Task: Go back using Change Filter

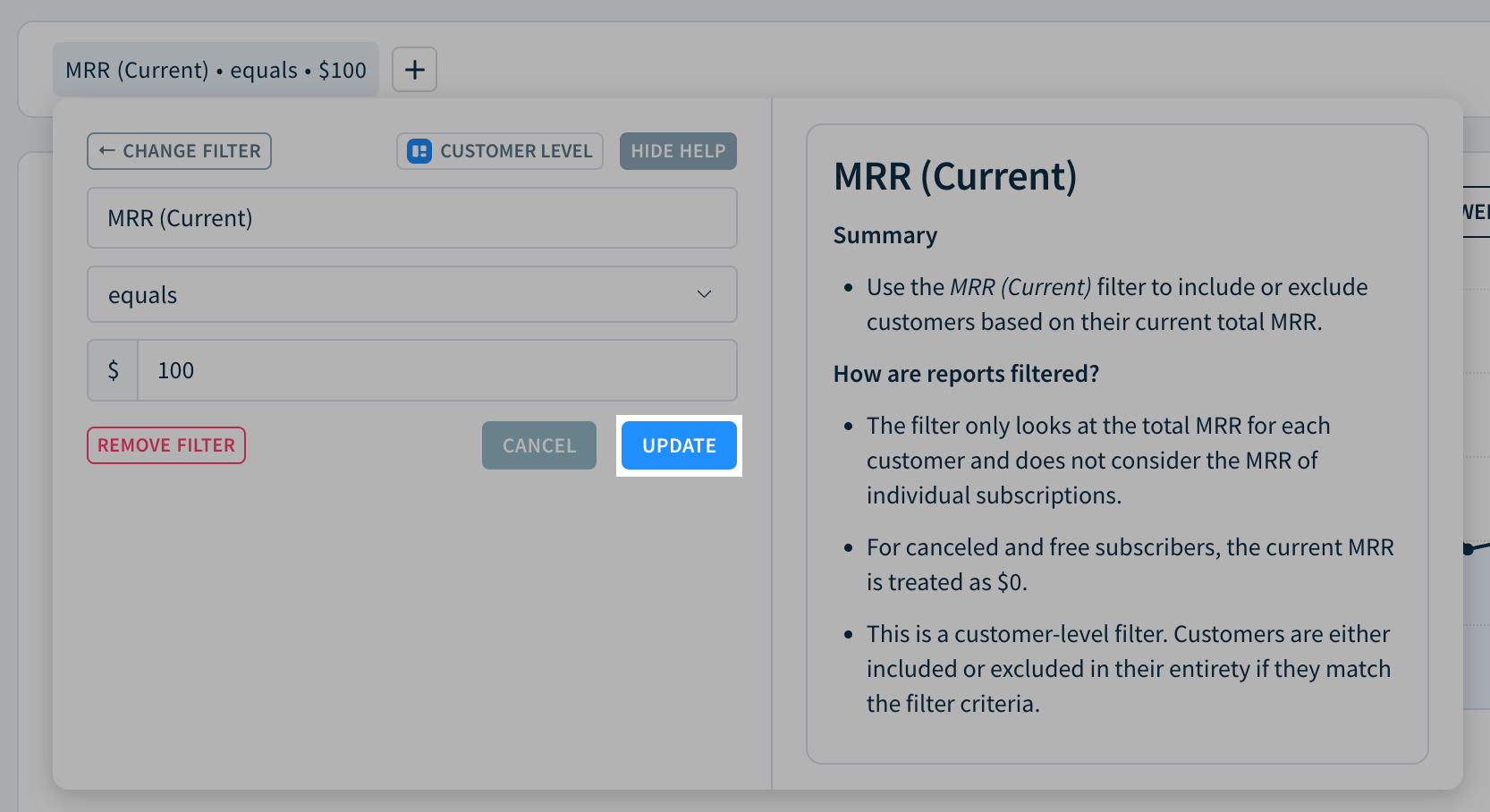Action: 179,150
